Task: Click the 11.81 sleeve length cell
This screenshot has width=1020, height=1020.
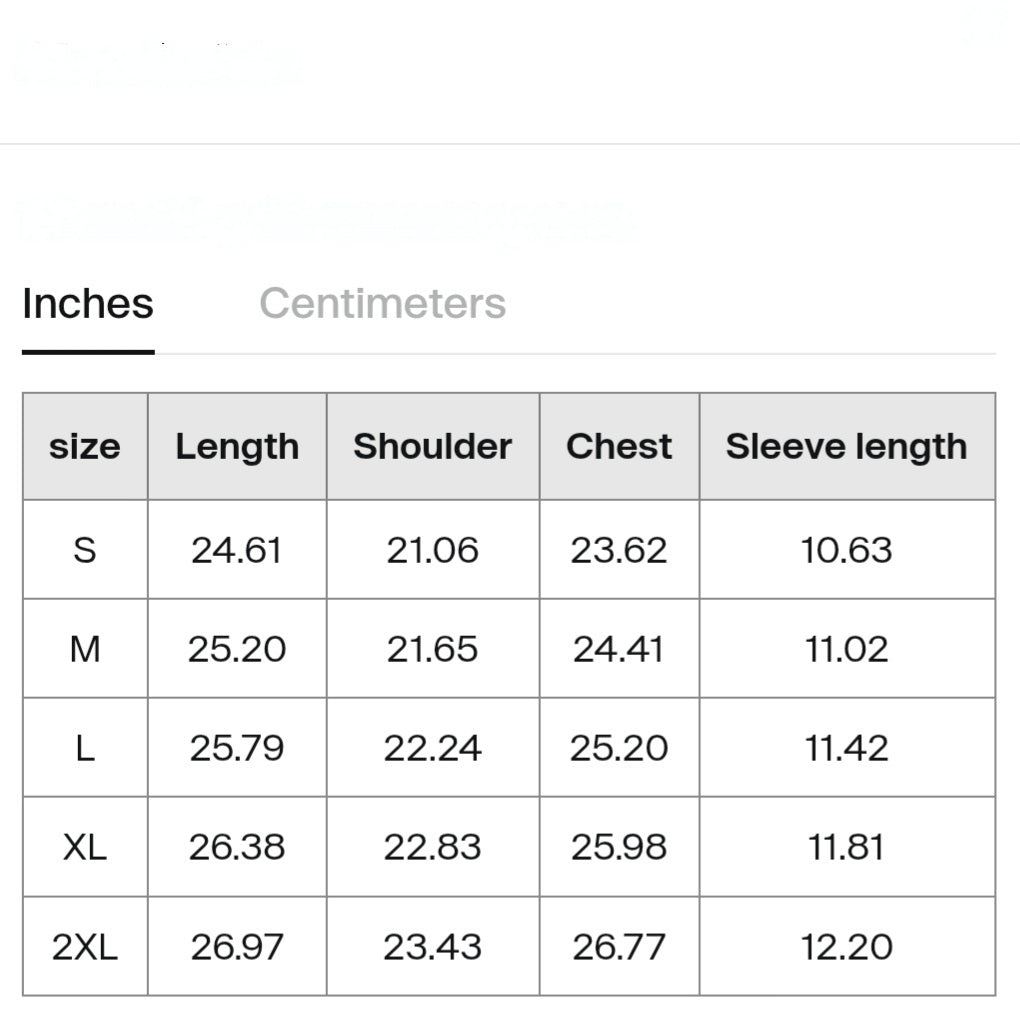Action: click(x=847, y=847)
